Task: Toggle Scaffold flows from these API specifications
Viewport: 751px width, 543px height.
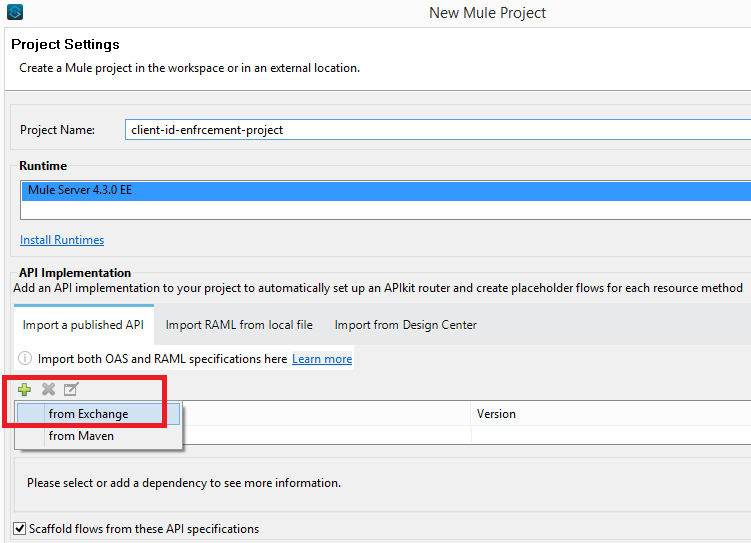Action: point(20,528)
